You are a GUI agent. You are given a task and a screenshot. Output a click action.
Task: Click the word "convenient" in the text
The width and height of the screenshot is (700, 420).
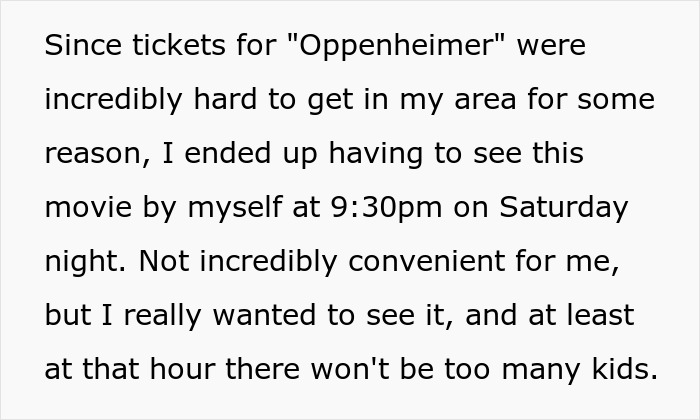coord(426,262)
